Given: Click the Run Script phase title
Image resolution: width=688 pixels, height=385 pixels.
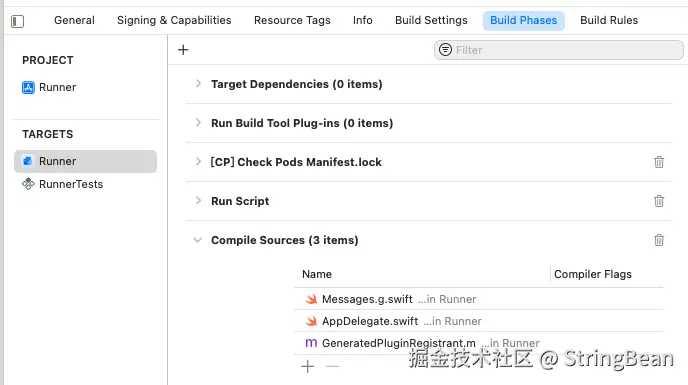Looking at the screenshot, I should (x=240, y=201).
